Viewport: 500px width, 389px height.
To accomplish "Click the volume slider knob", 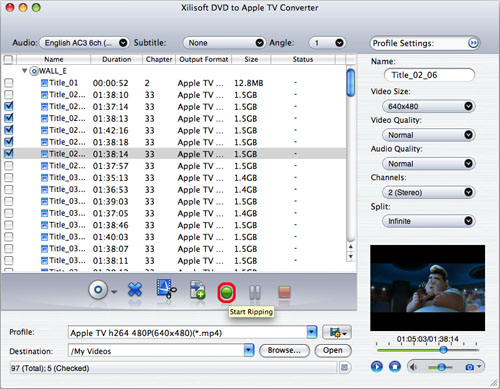I will click(x=441, y=367).
